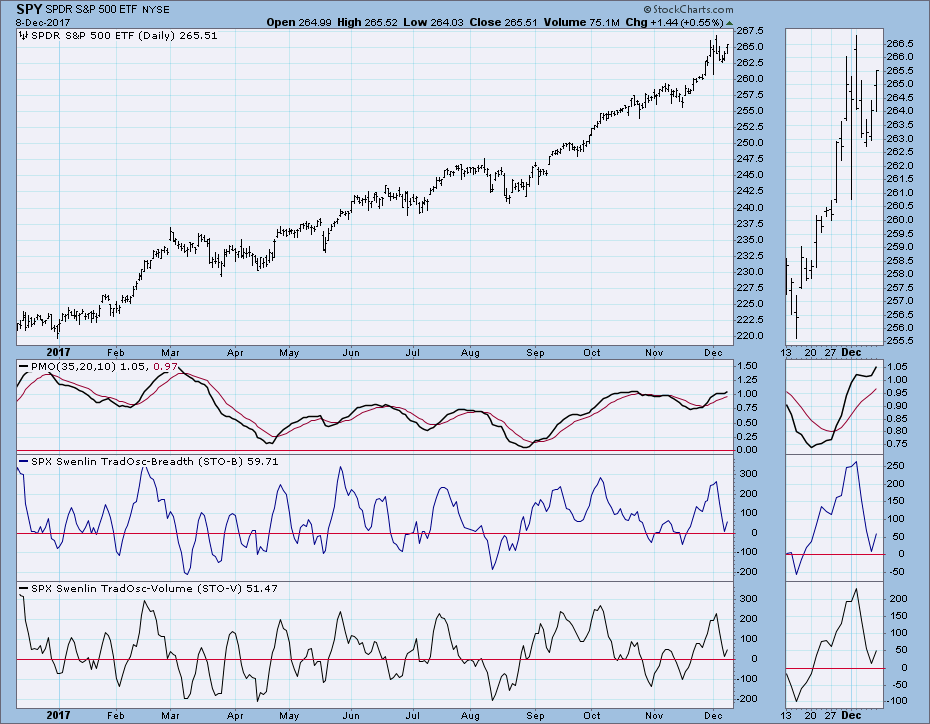The image size is (930, 724).
Task: Click the Chg +1.44 (+0.55%) value
Action: (x=674, y=23)
